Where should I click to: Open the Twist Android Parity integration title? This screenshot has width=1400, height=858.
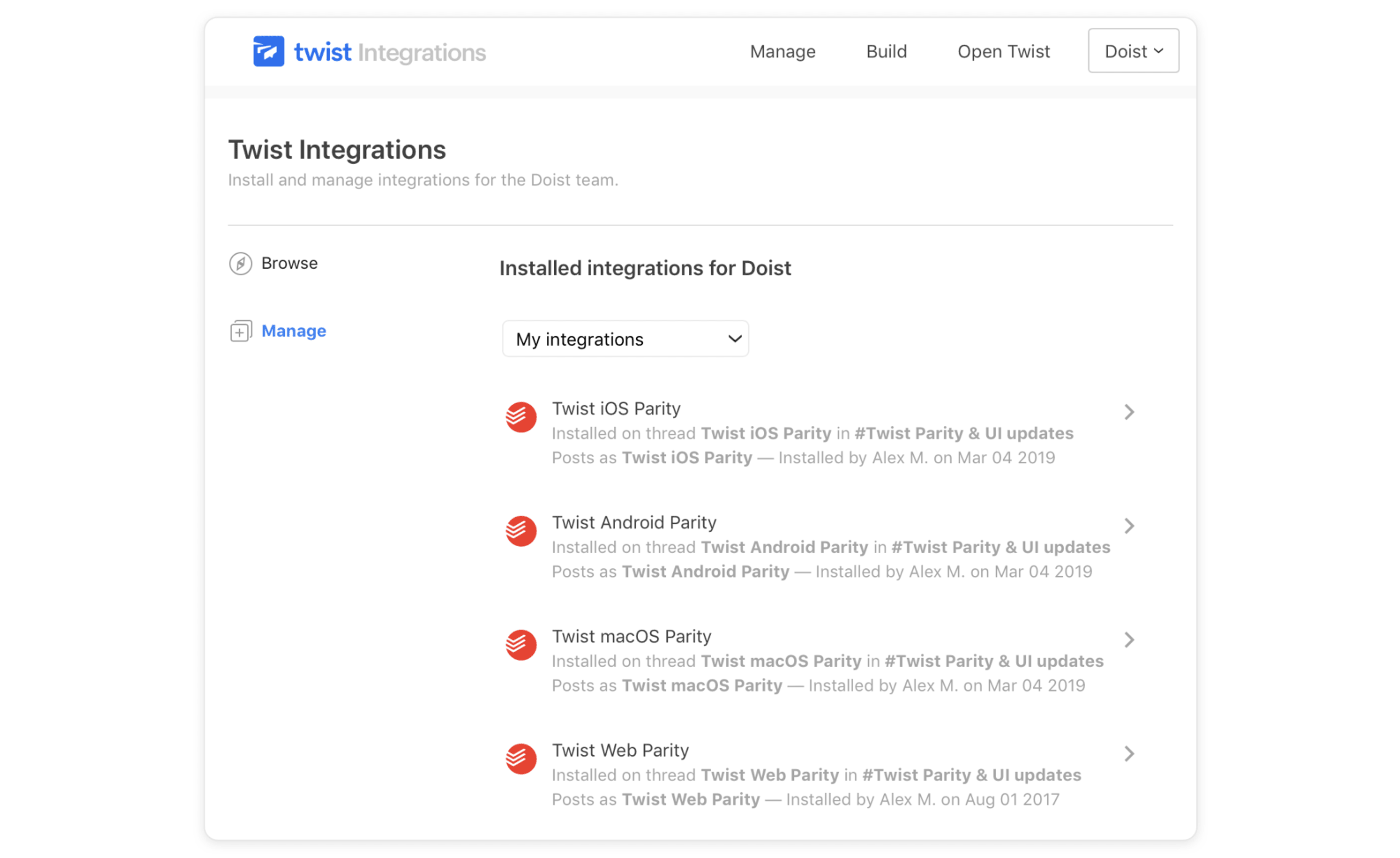click(634, 523)
